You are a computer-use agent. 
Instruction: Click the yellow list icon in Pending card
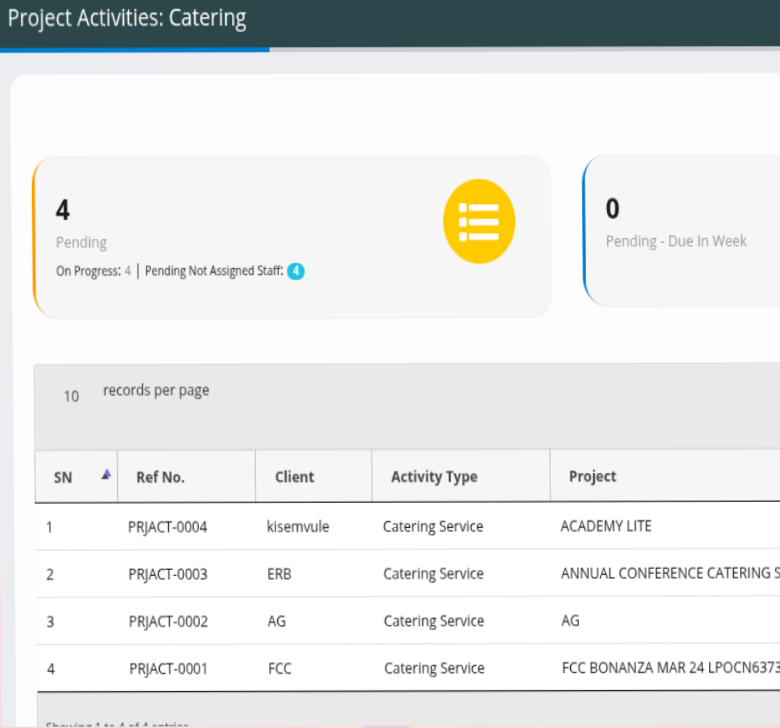pos(479,221)
